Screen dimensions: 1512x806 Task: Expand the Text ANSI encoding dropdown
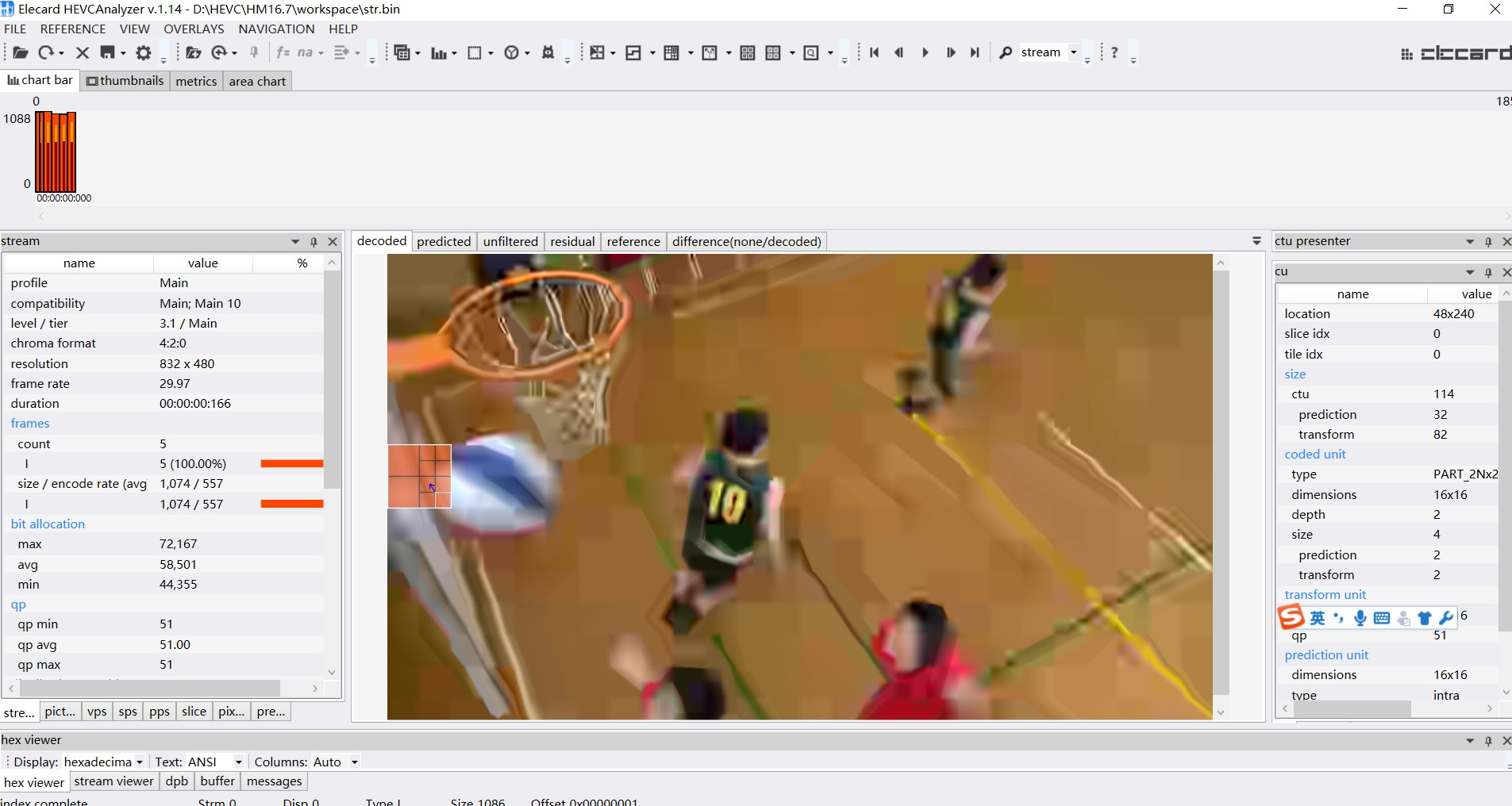coord(238,762)
